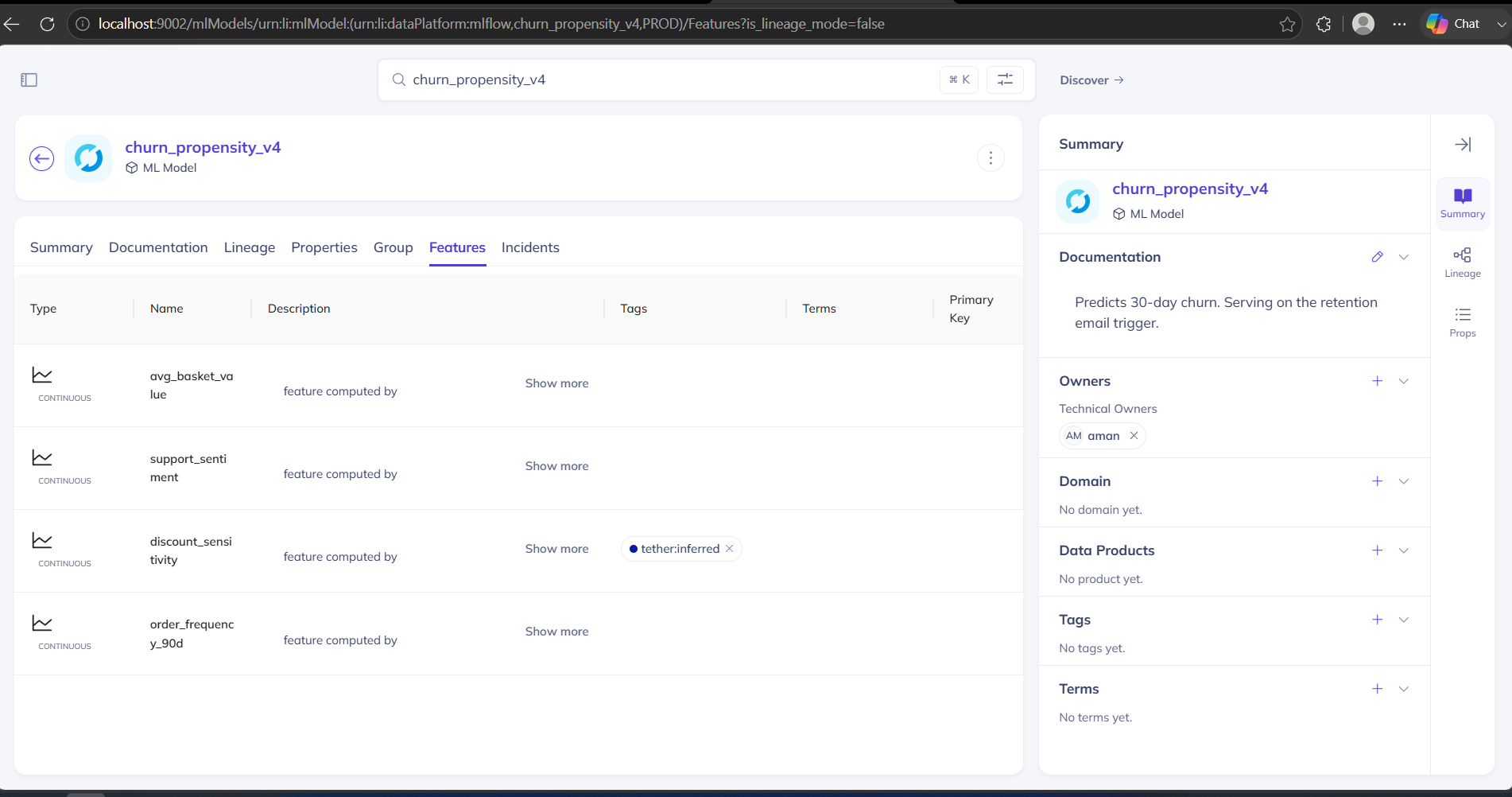
Task: Collapse the Owners section chevron
Action: (x=1404, y=381)
